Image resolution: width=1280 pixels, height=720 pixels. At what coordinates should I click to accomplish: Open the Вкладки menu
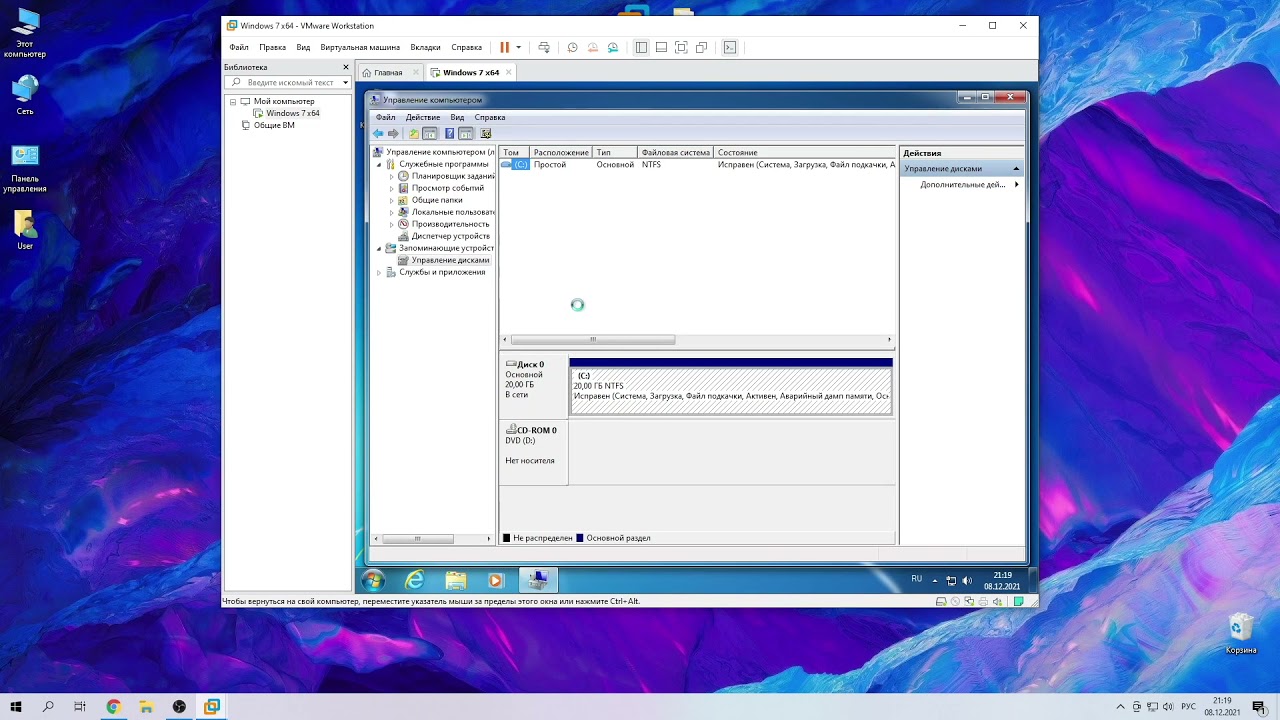[x=425, y=47]
